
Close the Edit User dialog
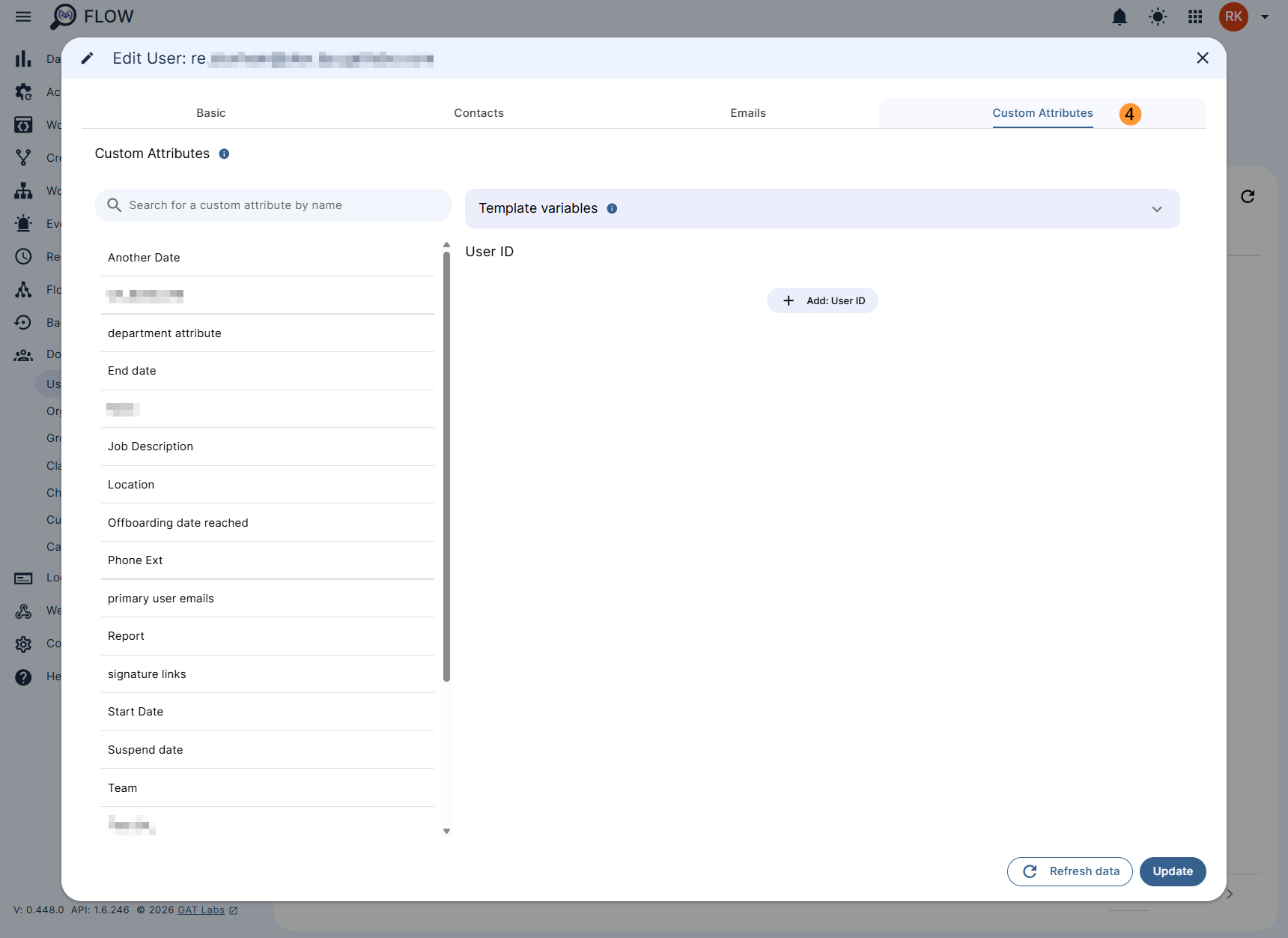coord(1203,58)
